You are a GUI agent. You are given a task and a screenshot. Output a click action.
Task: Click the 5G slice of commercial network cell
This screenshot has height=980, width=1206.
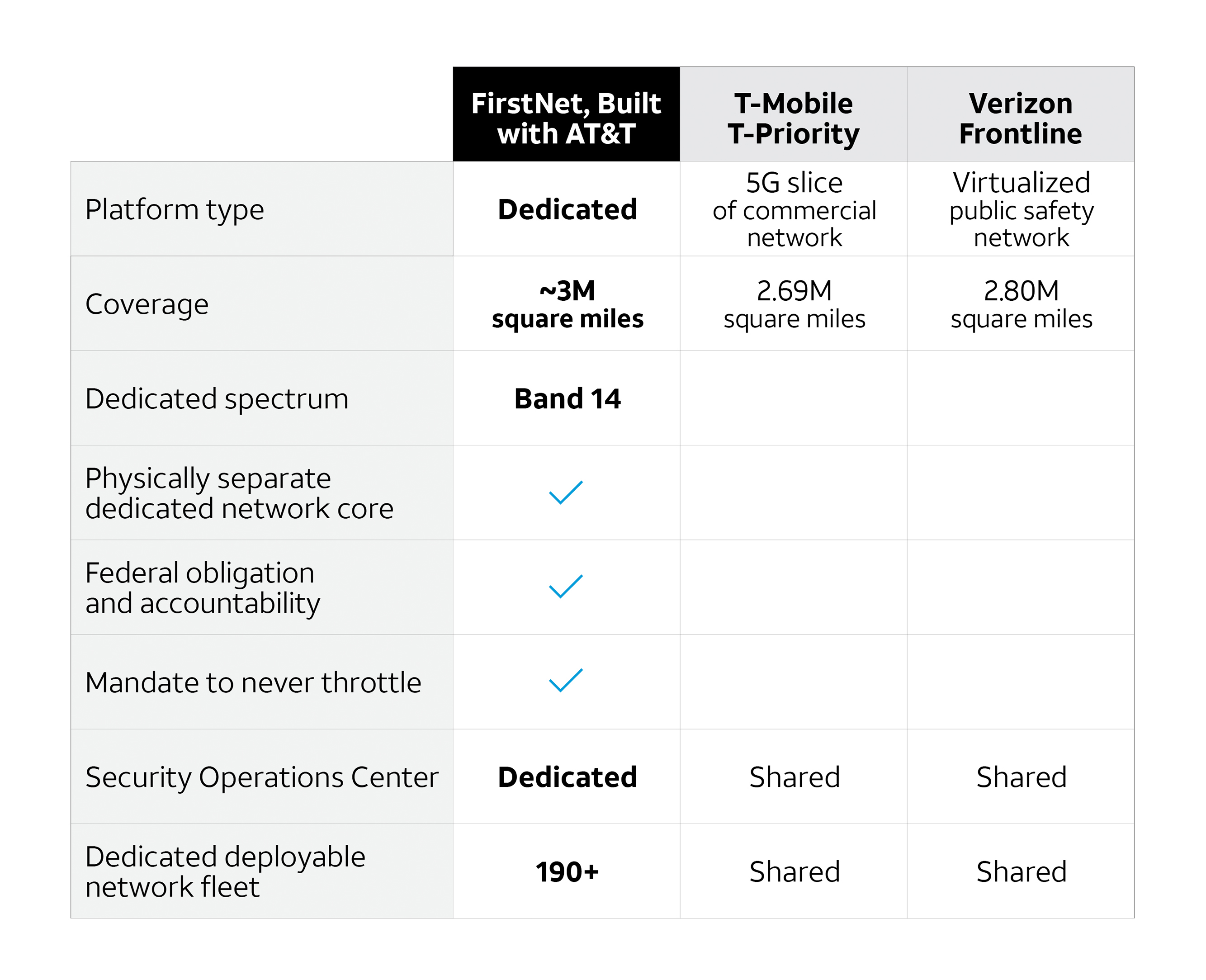(x=794, y=209)
